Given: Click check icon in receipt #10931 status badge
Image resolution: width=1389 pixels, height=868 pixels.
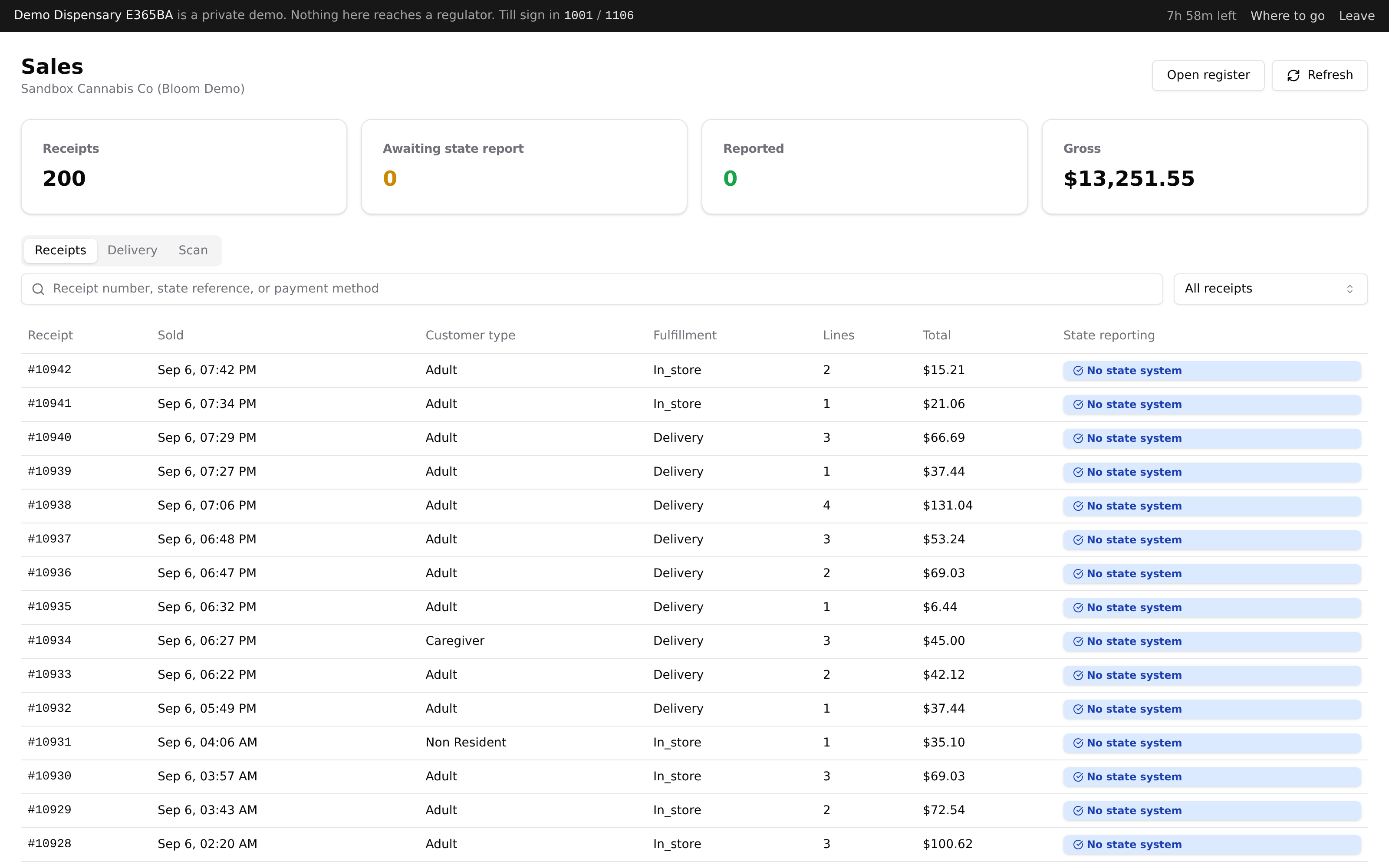Looking at the screenshot, I should pyautogui.click(x=1078, y=743).
